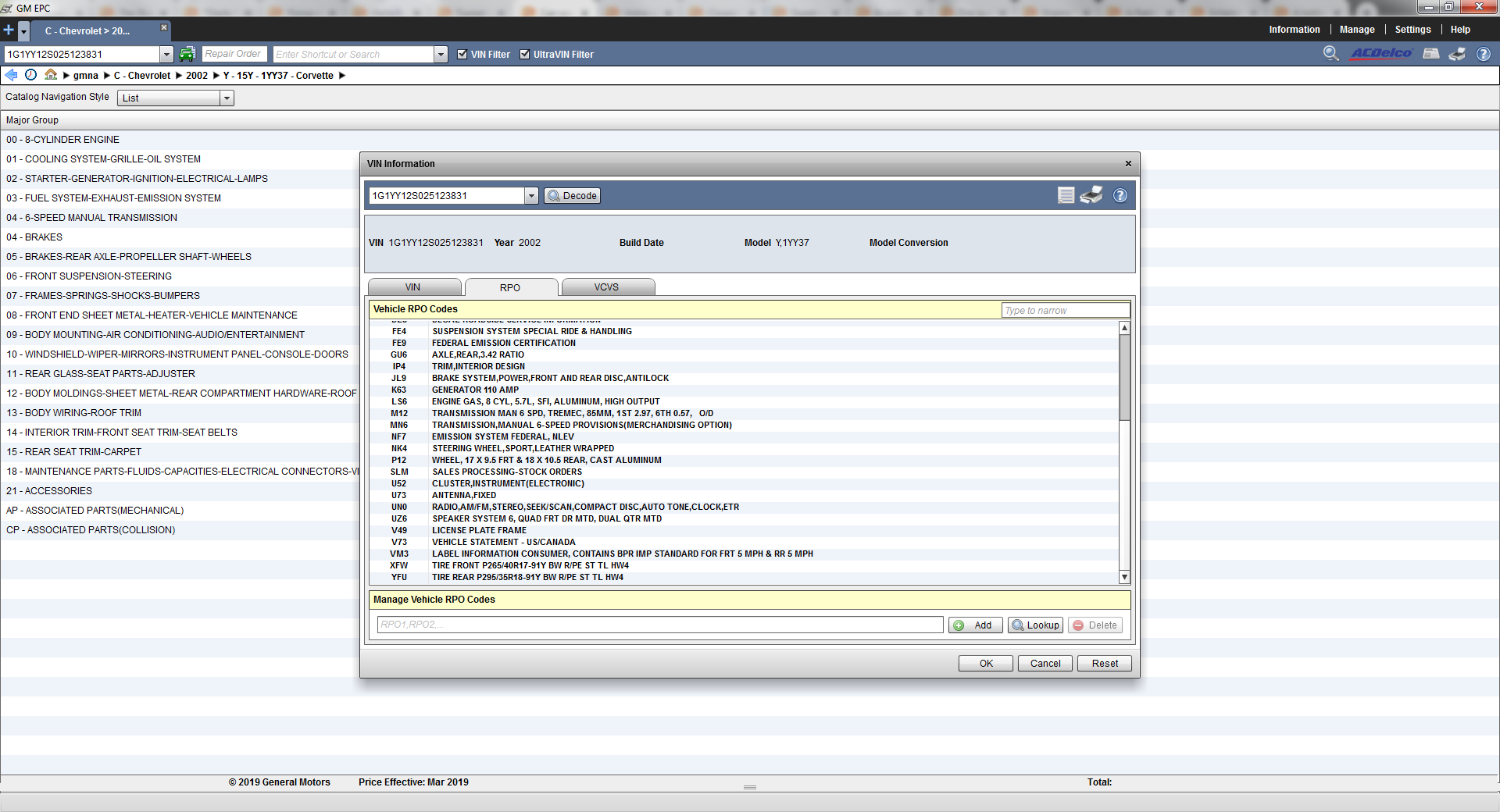Switch to the VIN tab

[413, 287]
